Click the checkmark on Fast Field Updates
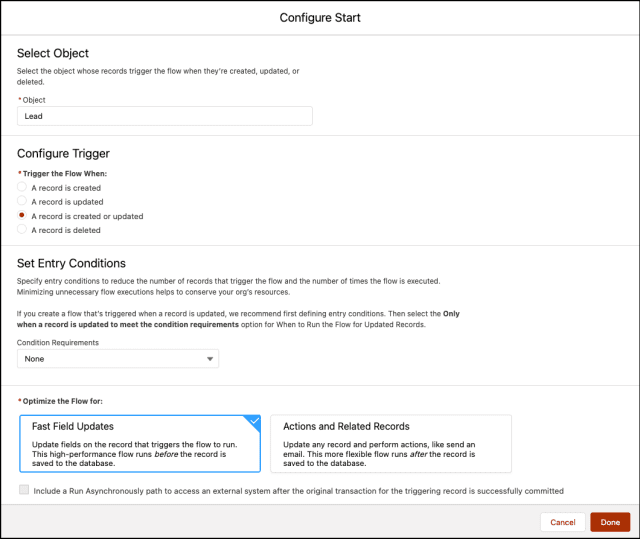Viewport: 640px width, 539px height. tap(254, 421)
